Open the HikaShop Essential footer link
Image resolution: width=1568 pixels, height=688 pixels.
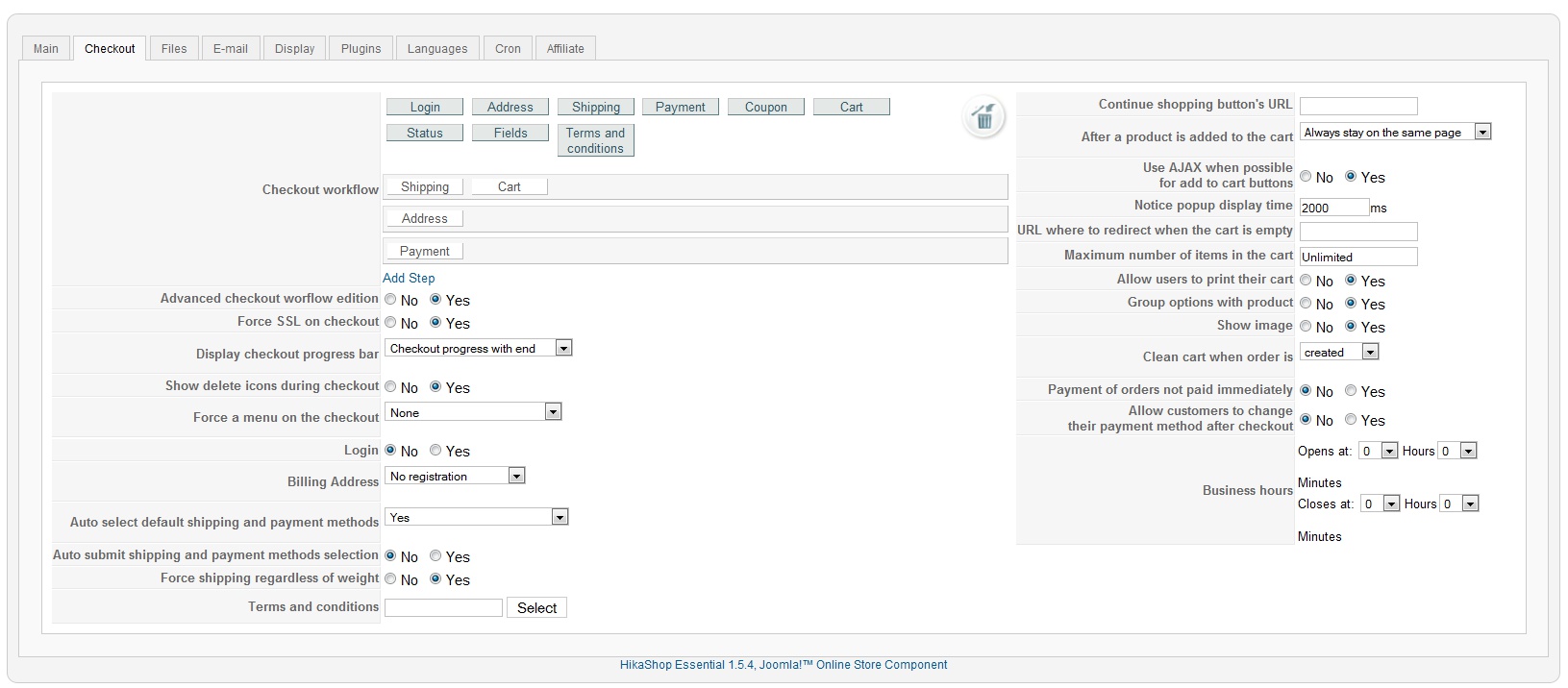783,665
